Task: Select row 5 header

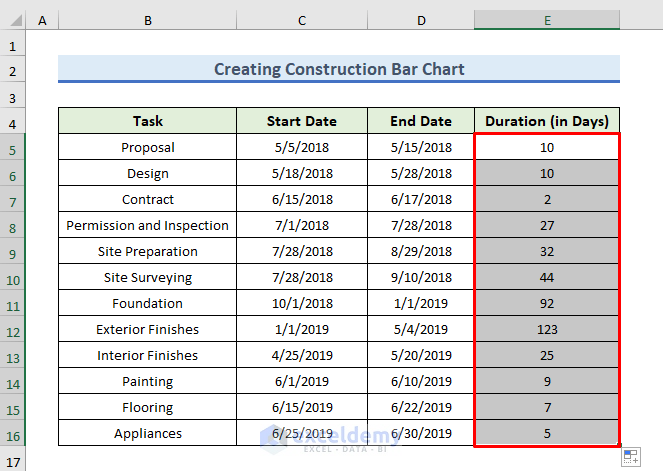Action: [x=12, y=150]
